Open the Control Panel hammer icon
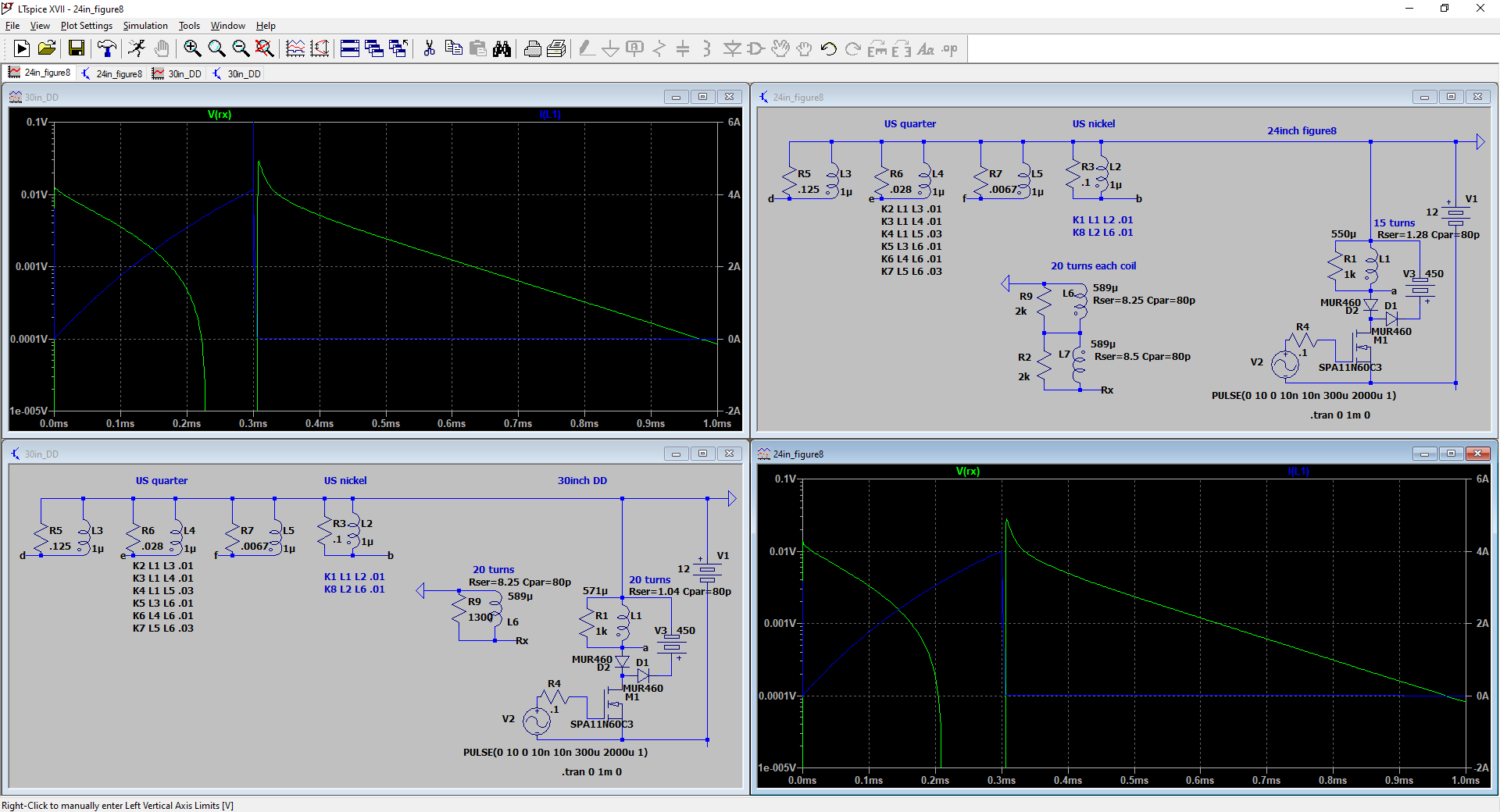This screenshot has width=1500, height=812. [x=107, y=49]
